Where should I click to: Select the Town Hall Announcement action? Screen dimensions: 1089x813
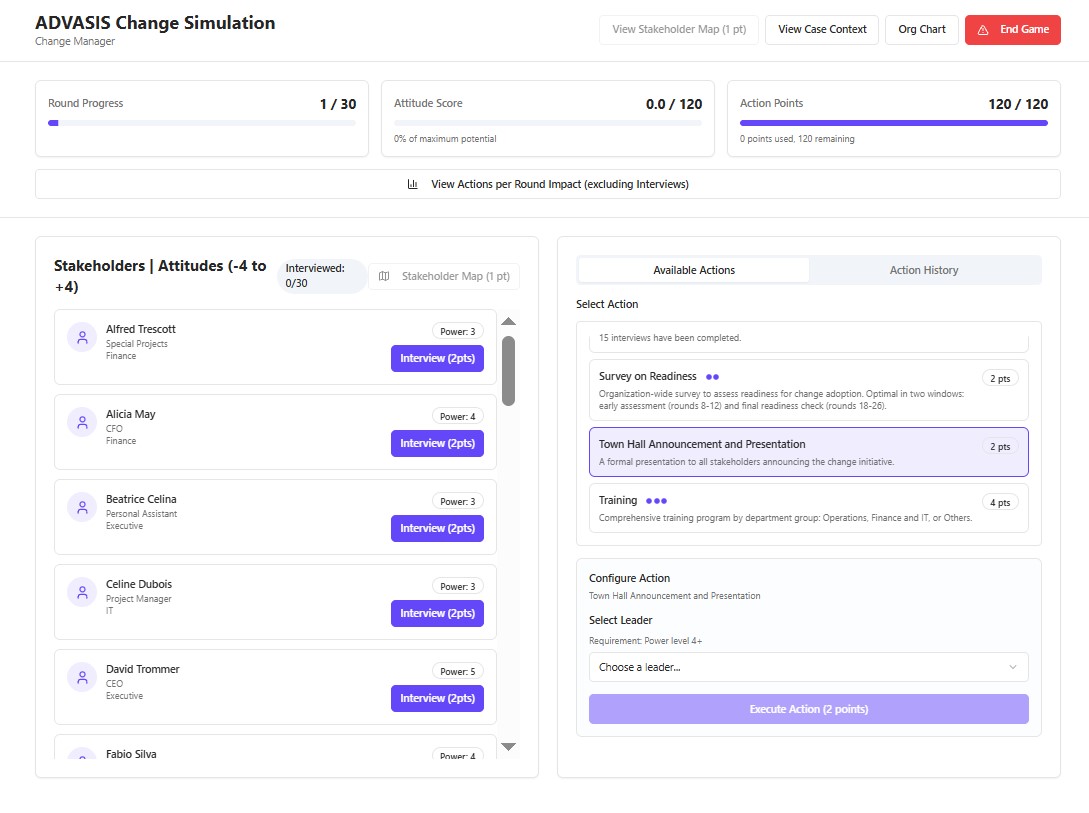[x=808, y=452]
